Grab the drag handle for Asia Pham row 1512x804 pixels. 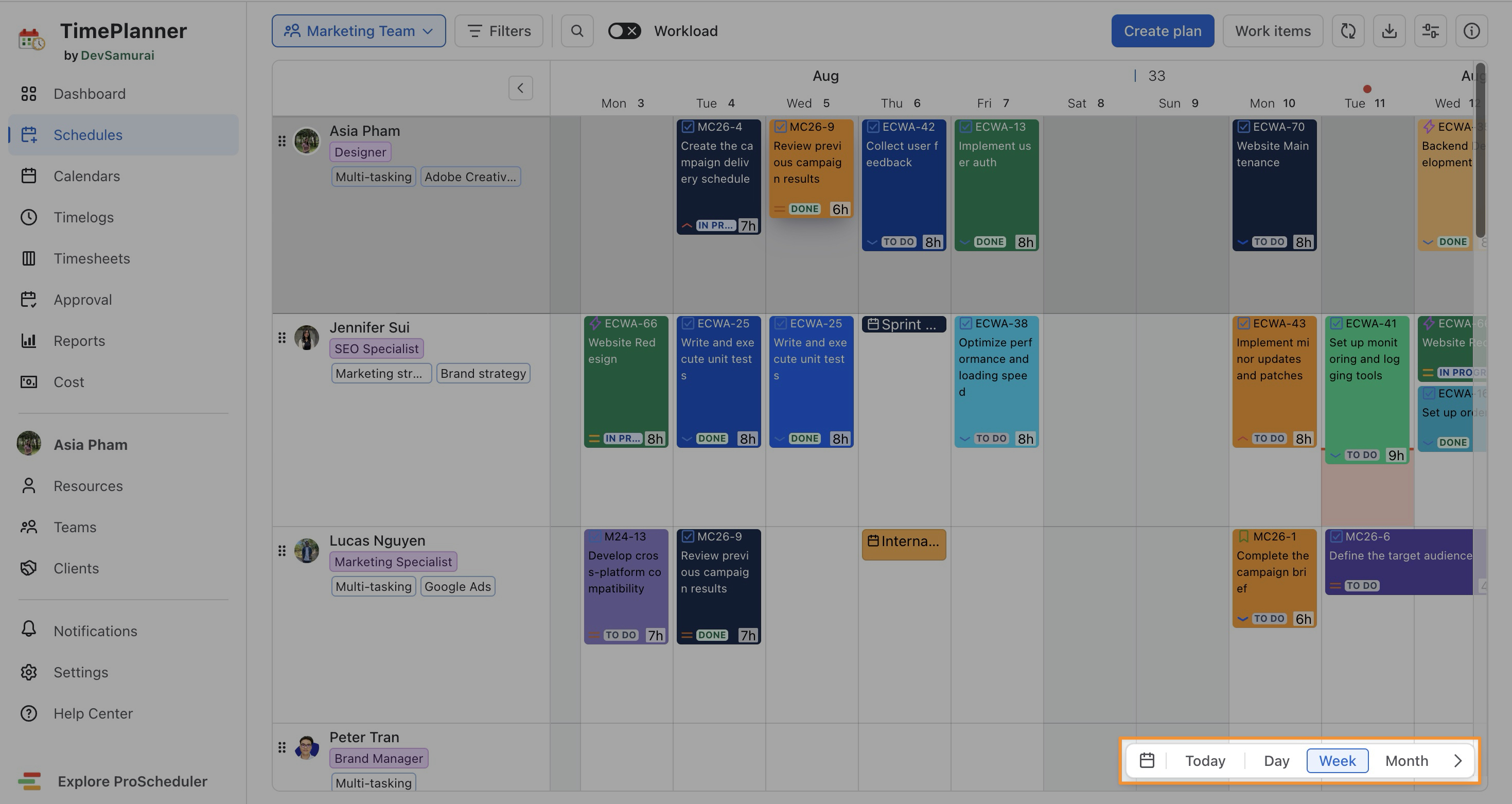[282, 141]
